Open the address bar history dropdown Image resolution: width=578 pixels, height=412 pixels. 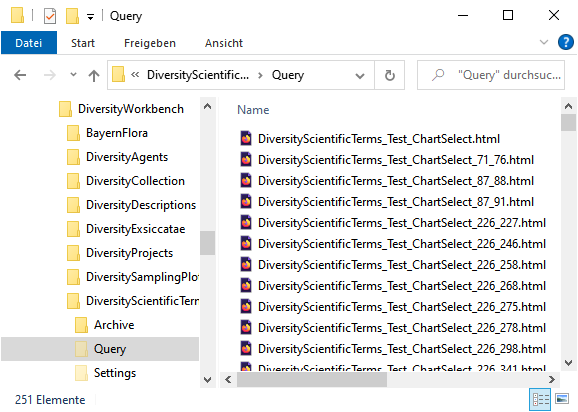(x=360, y=76)
